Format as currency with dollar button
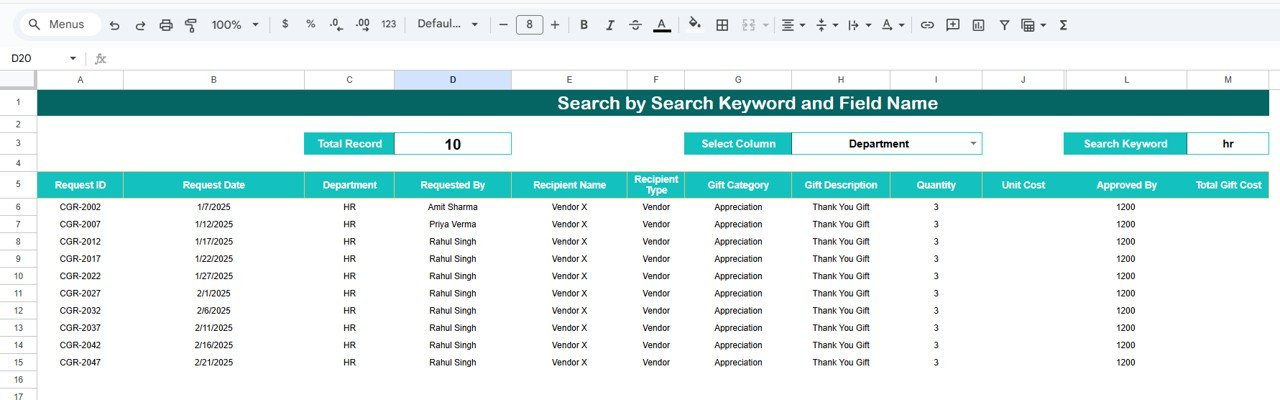The width and height of the screenshot is (1280, 400). (x=285, y=25)
